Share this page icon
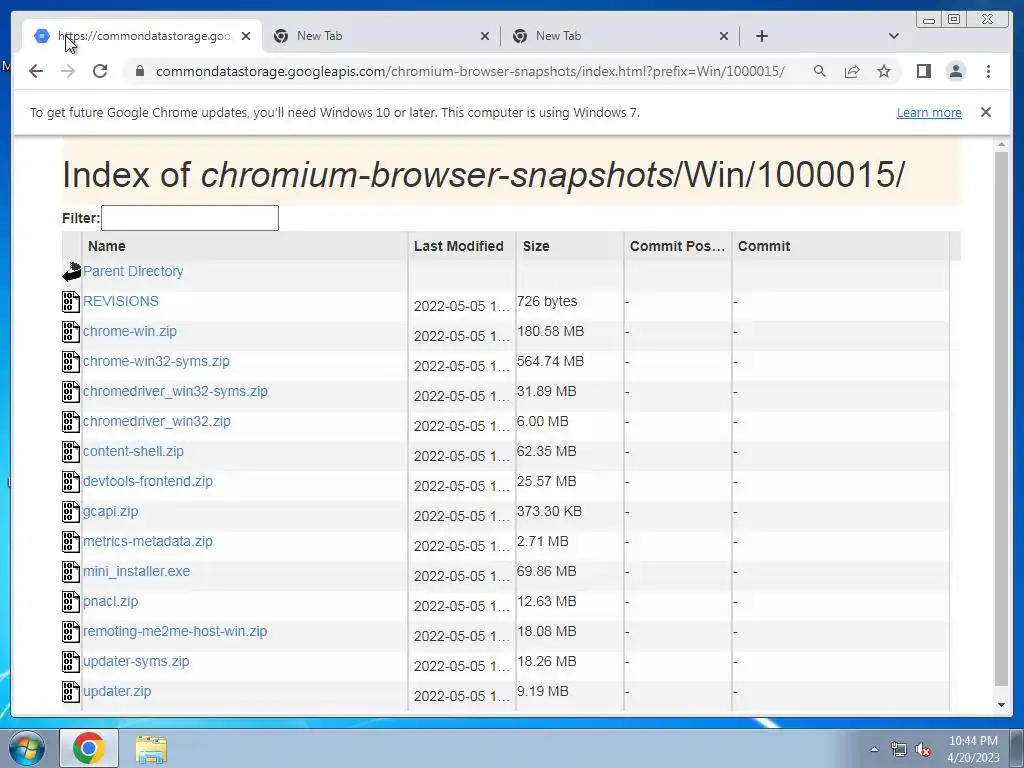Screen dimensions: 1024x768 852,71
